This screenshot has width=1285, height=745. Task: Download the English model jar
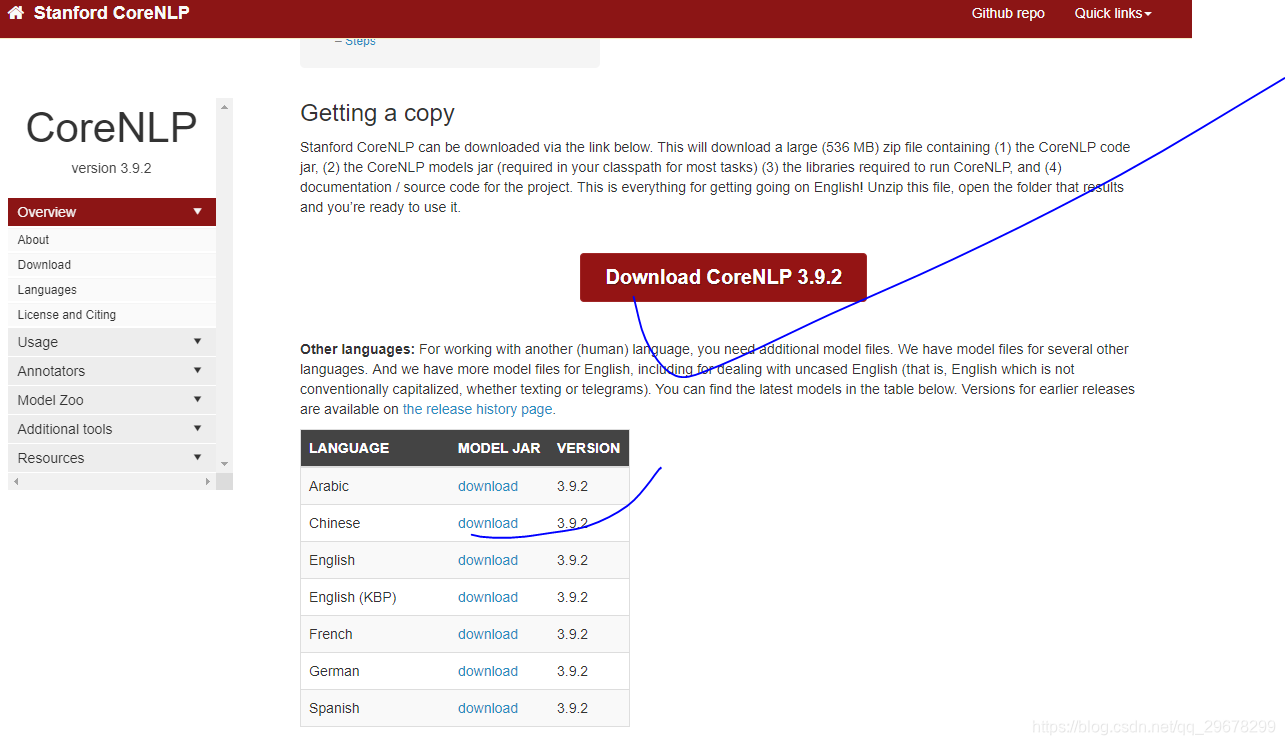click(488, 560)
